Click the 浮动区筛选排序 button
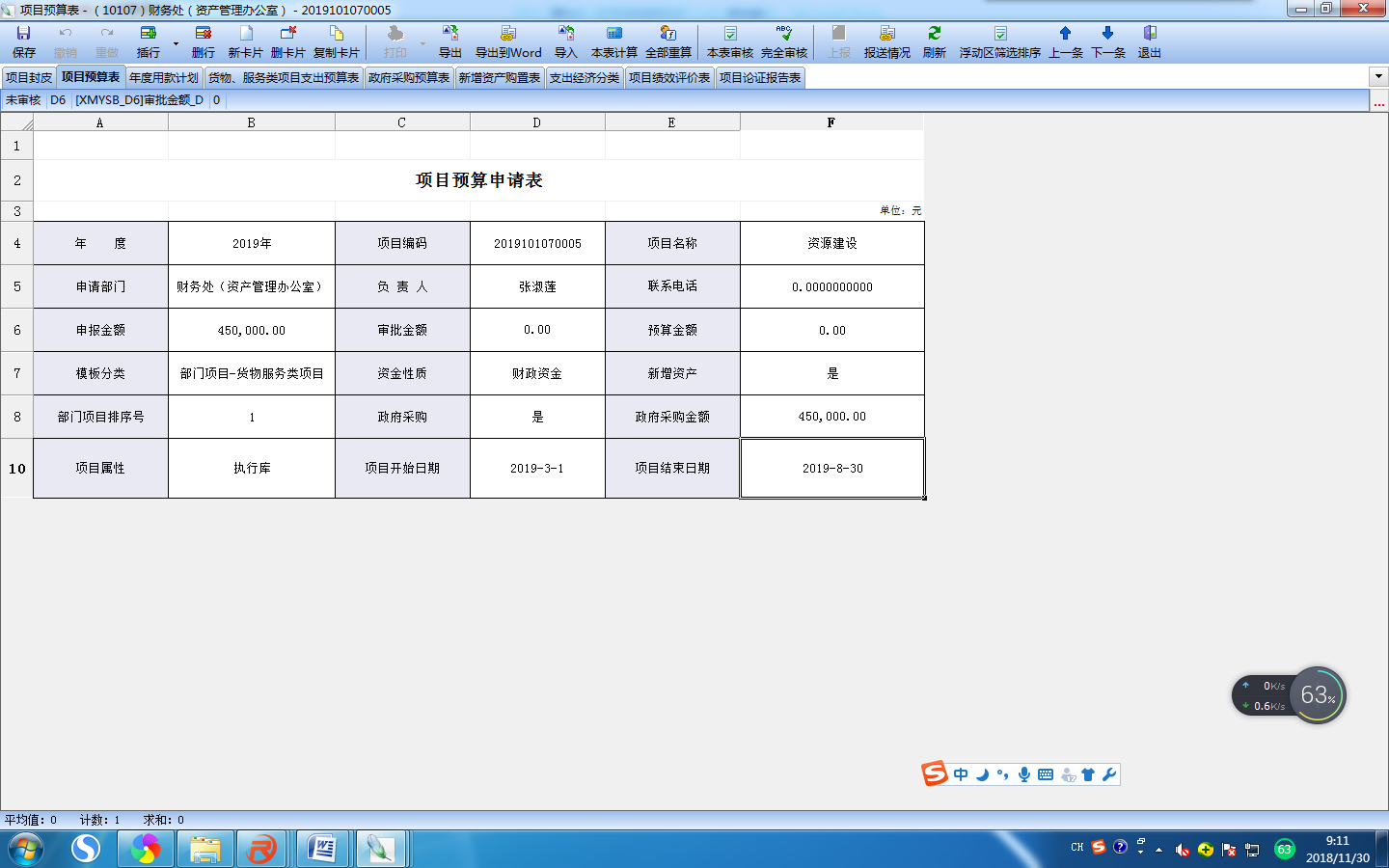This screenshot has width=1389, height=868. point(999,41)
